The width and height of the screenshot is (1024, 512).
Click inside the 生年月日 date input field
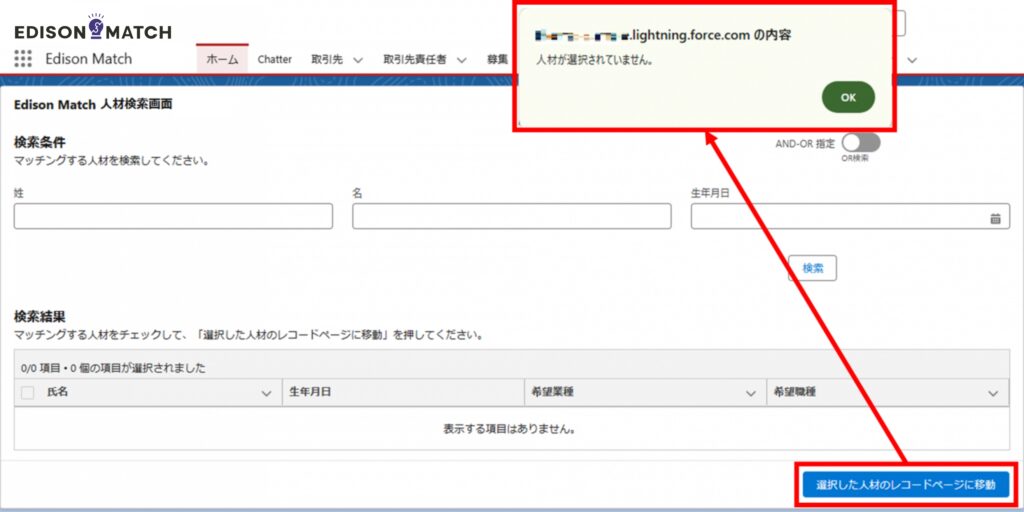(x=835, y=217)
